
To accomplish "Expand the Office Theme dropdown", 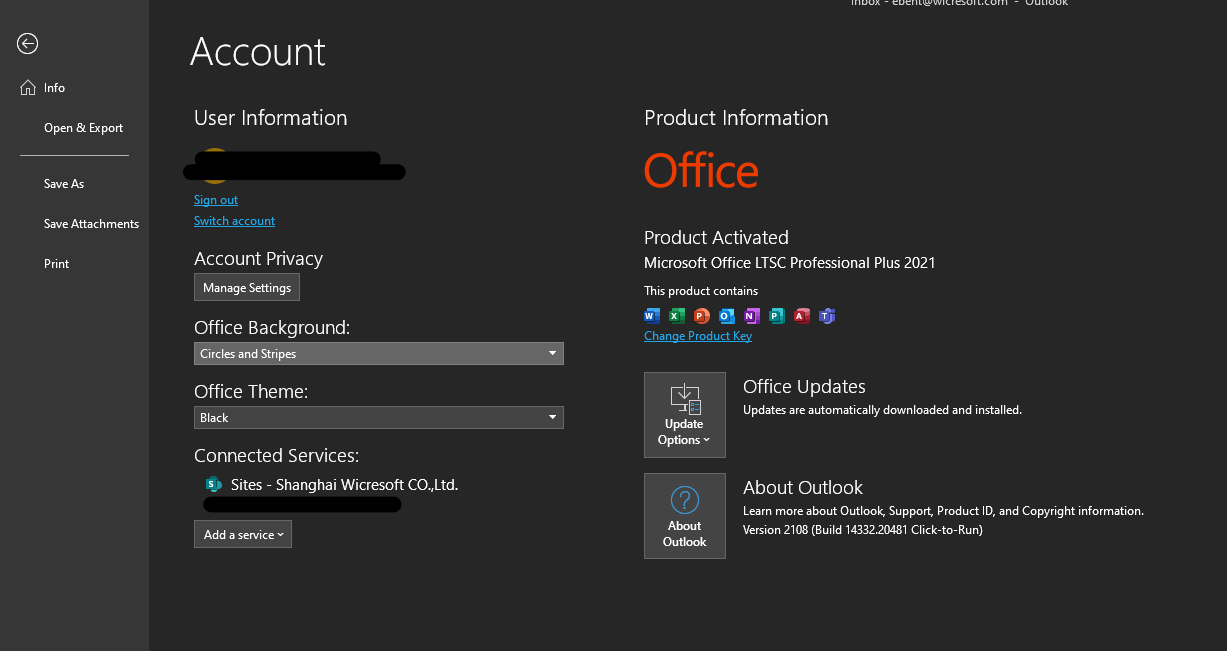I will pyautogui.click(x=379, y=417).
